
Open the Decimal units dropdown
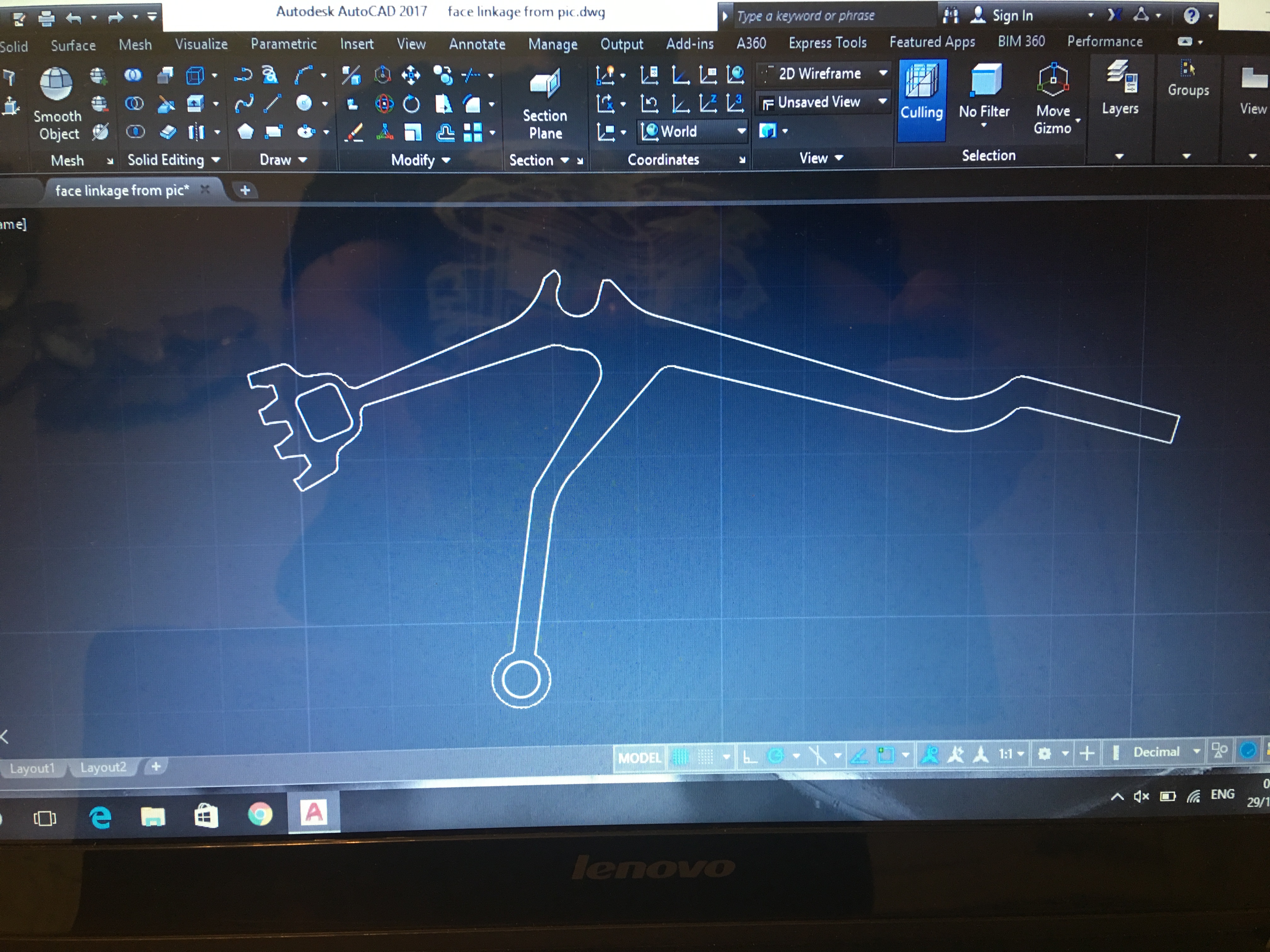[1166, 752]
